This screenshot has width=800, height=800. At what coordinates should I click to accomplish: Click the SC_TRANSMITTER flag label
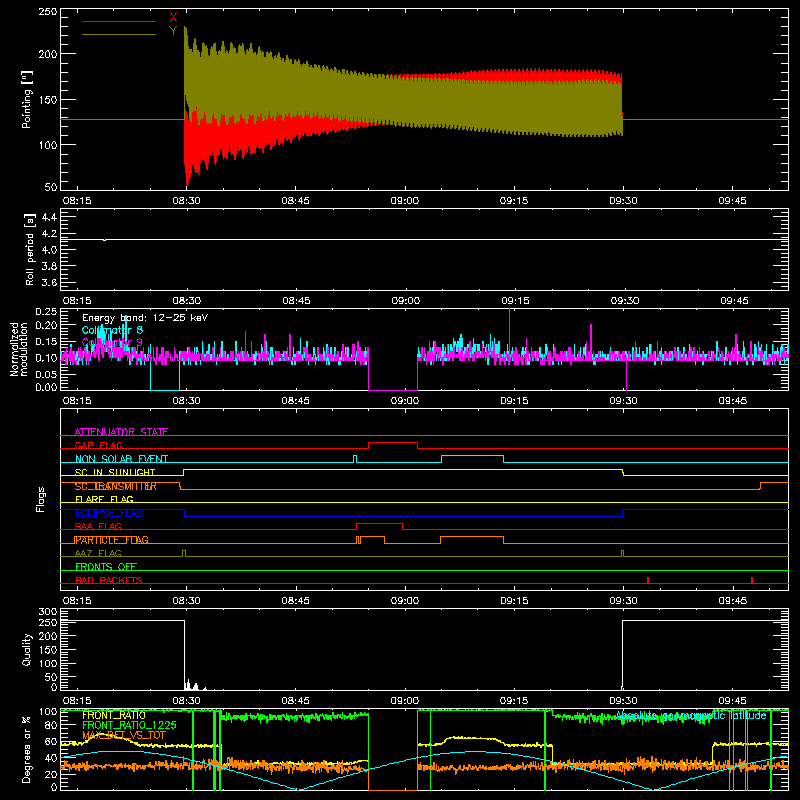pyautogui.click(x=115, y=486)
